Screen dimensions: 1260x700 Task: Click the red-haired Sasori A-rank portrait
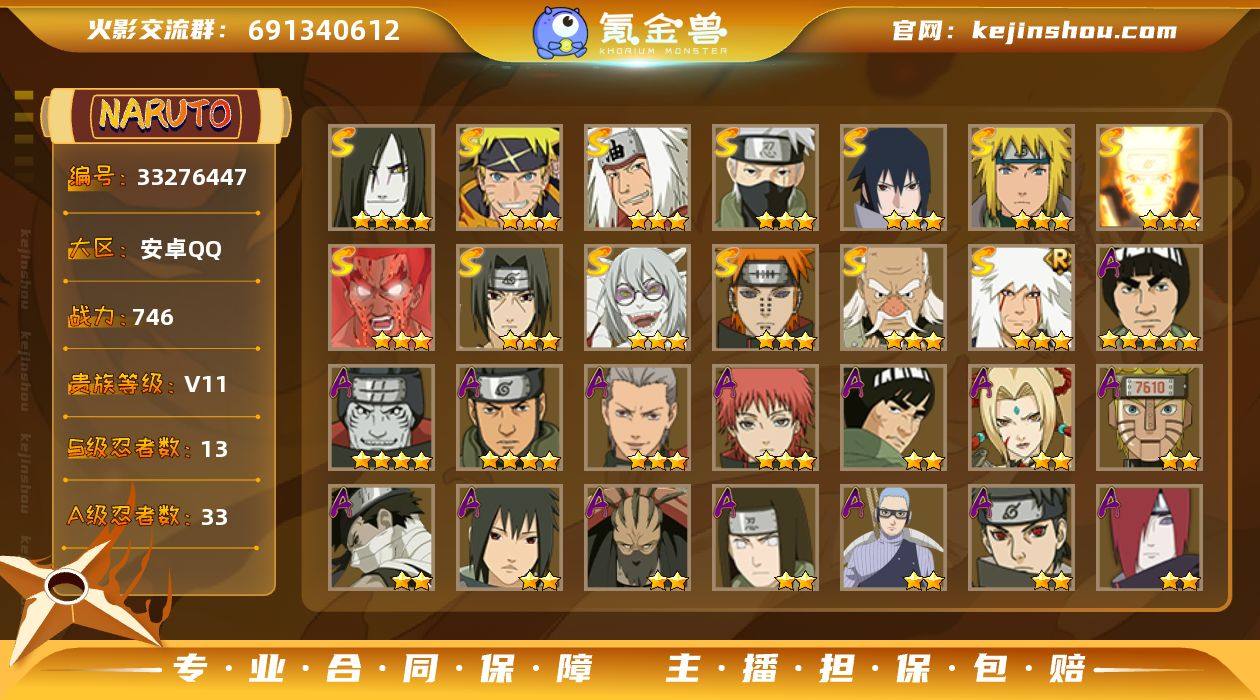coord(765,417)
